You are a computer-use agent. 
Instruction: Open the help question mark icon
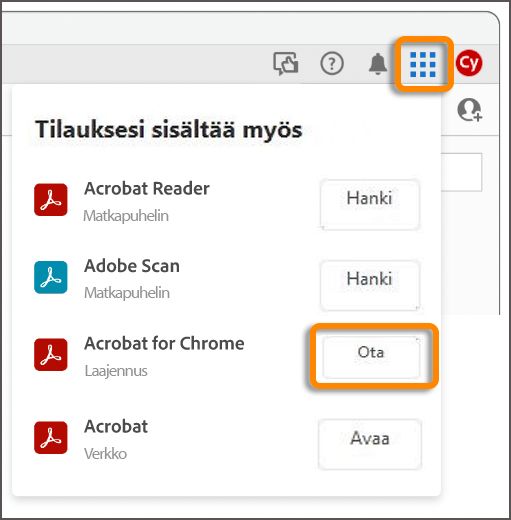(332, 63)
